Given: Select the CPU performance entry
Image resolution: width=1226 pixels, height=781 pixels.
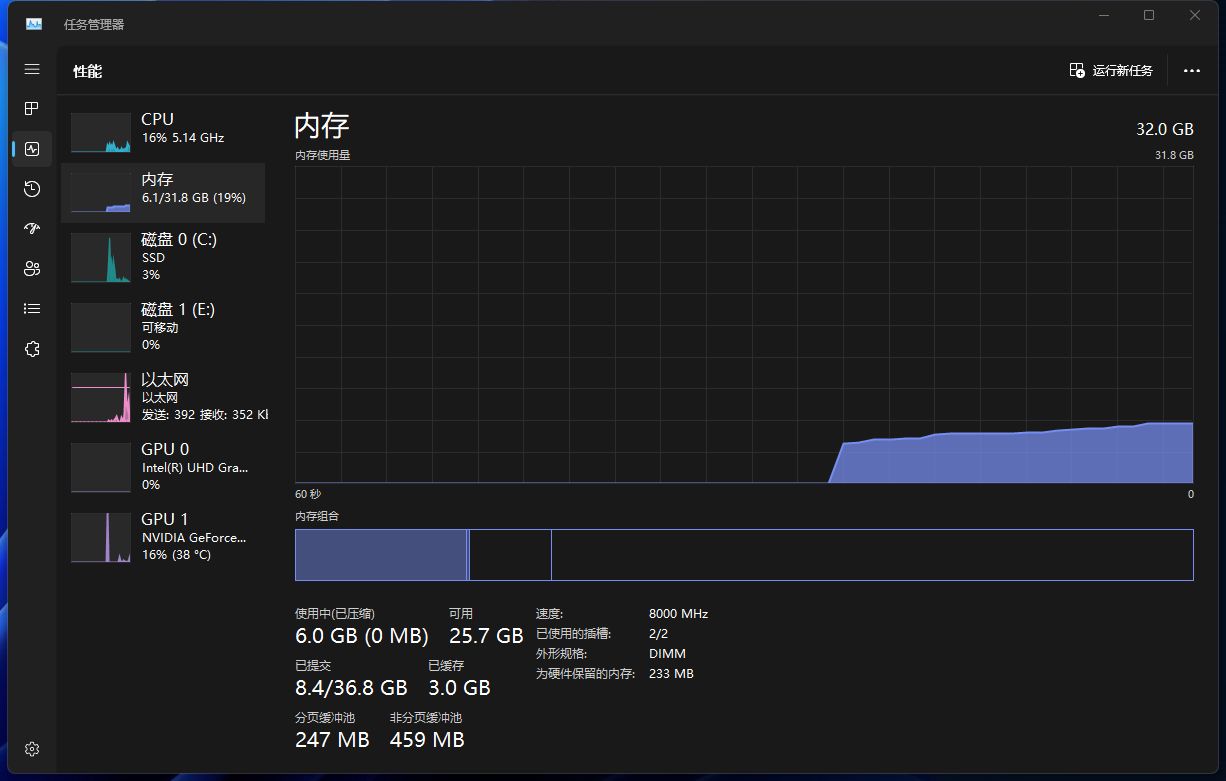Looking at the screenshot, I should tap(163, 127).
